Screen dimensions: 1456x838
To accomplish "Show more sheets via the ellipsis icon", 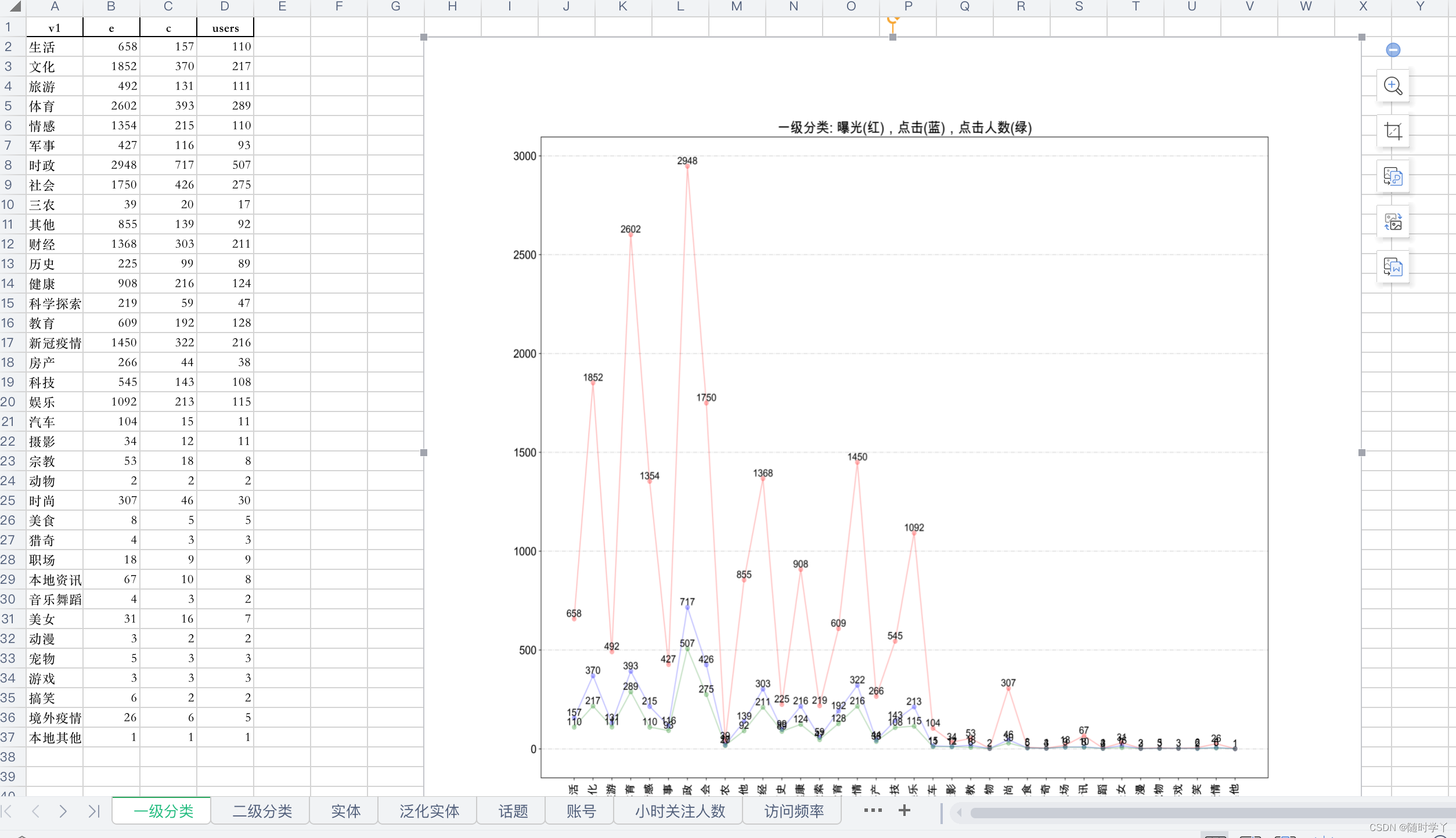I will pyautogui.click(x=873, y=811).
